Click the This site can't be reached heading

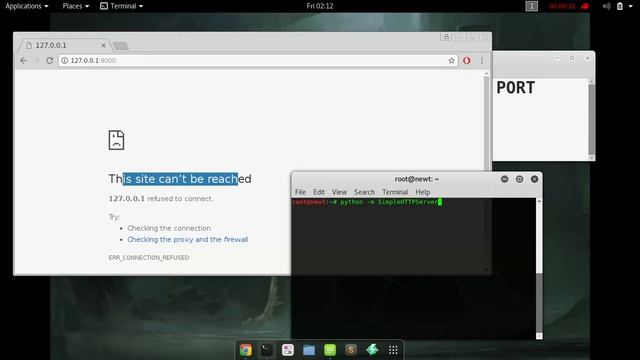pyautogui.click(x=180, y=179)
